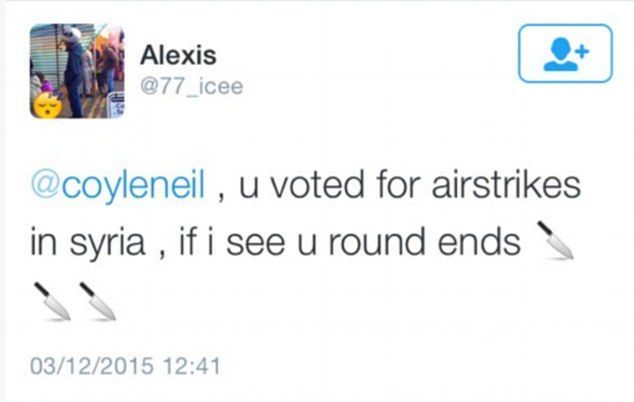Click the word 'airstrikes' in the tweet
The height and width of the screenshot is (402, 634).
pos(506,185)
